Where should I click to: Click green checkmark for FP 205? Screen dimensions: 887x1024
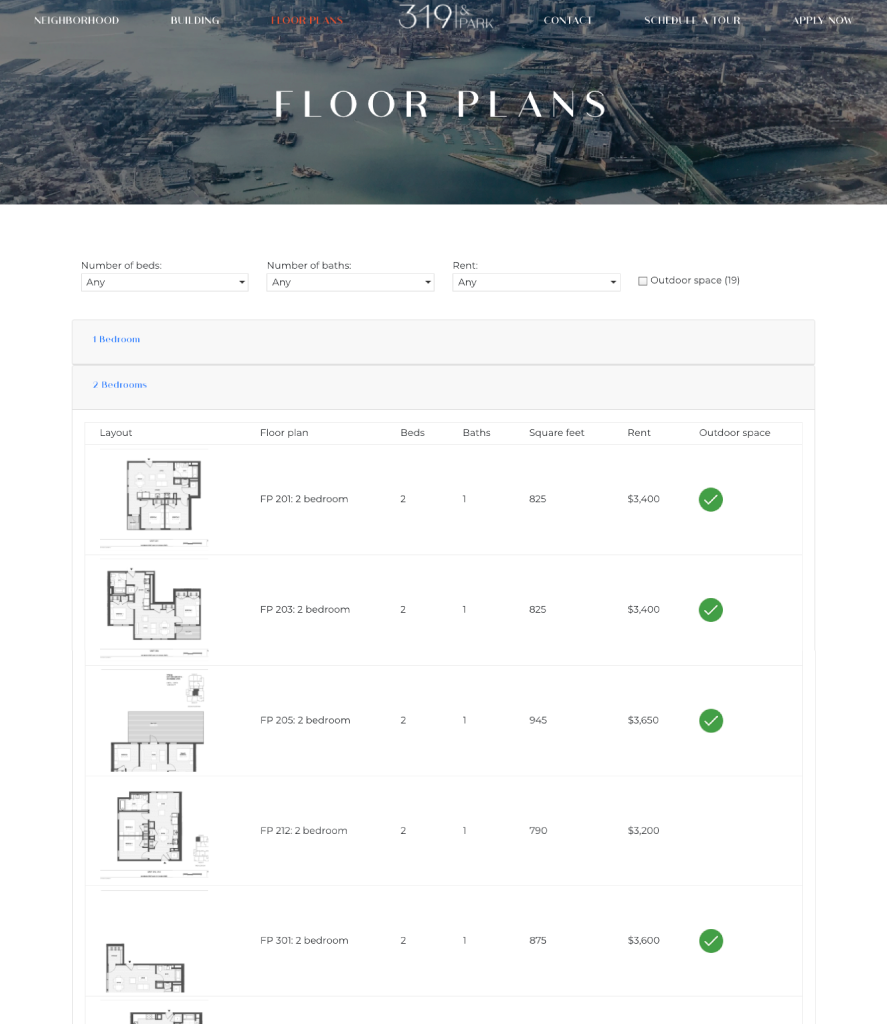tap(710, 720)
